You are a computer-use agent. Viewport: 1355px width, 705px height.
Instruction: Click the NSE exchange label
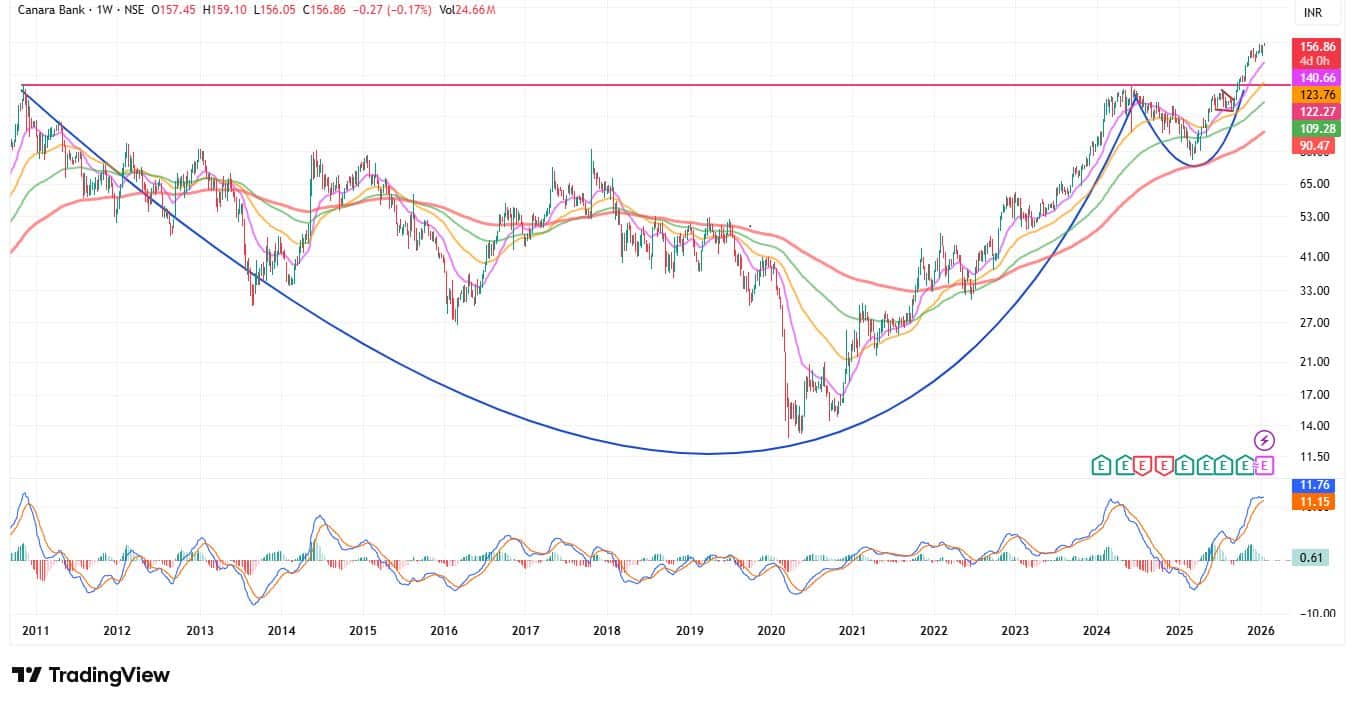[133, 10]
